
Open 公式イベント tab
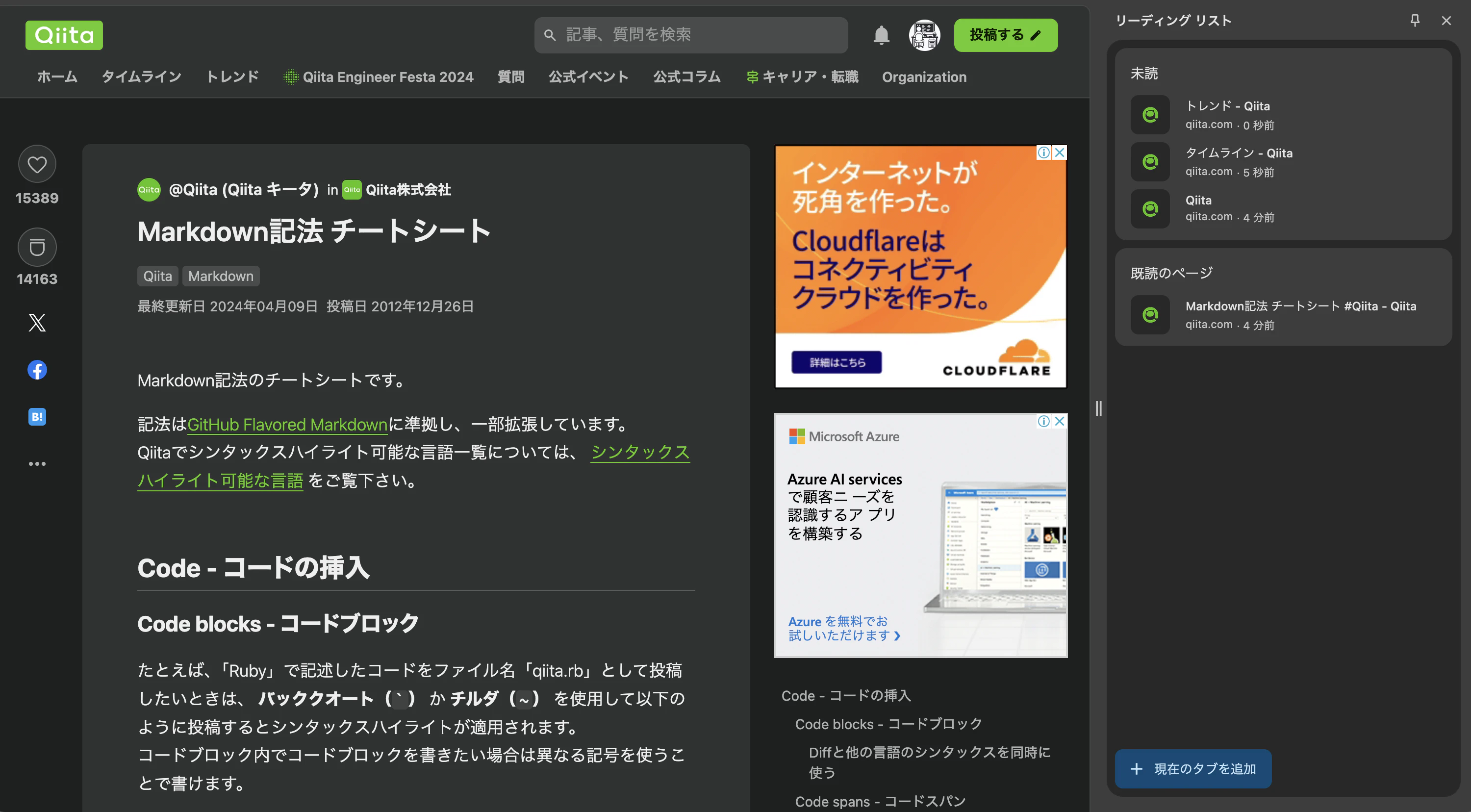click(x=588, y=76)
